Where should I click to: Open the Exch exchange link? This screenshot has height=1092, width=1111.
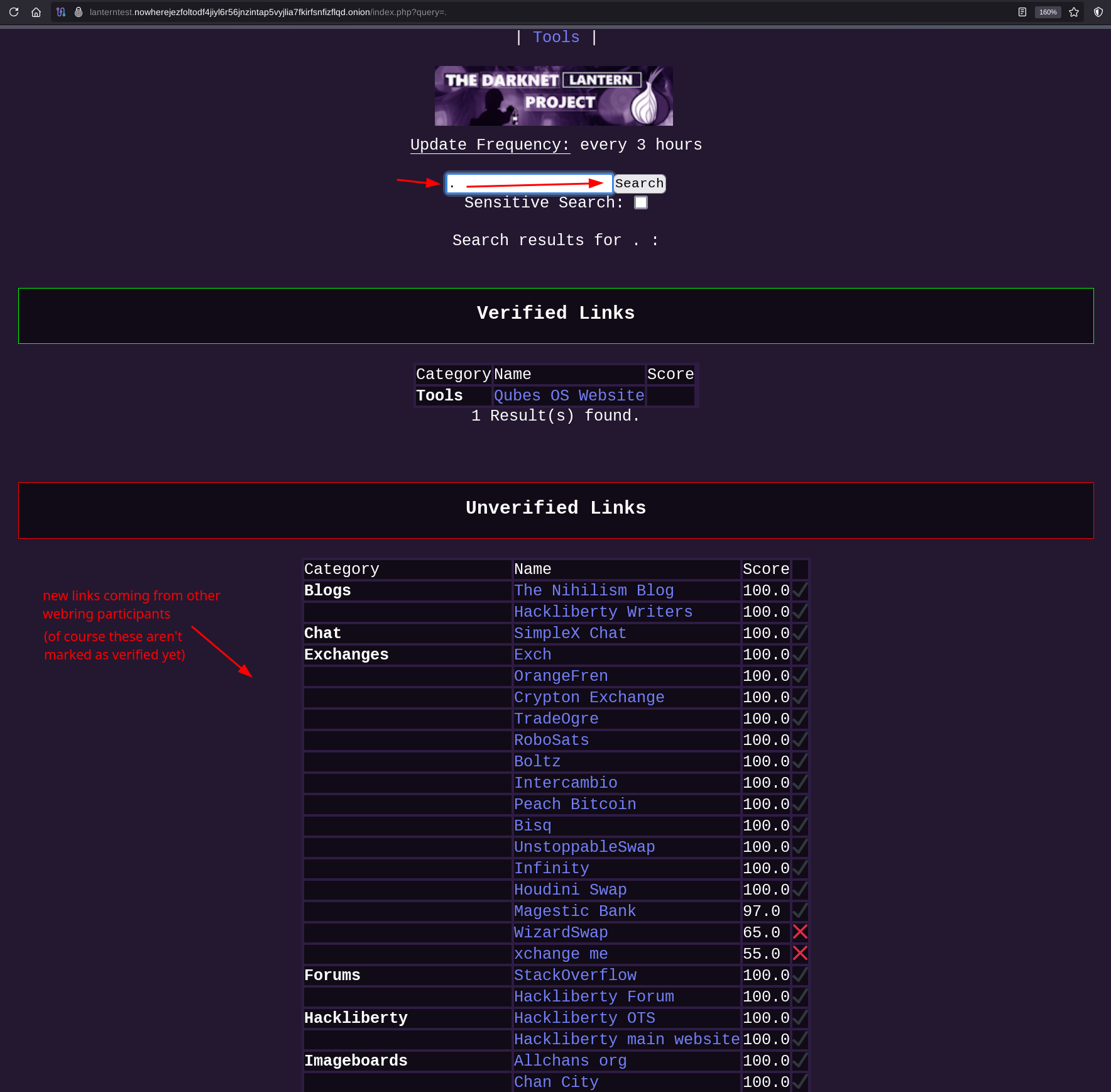point(532,654)
